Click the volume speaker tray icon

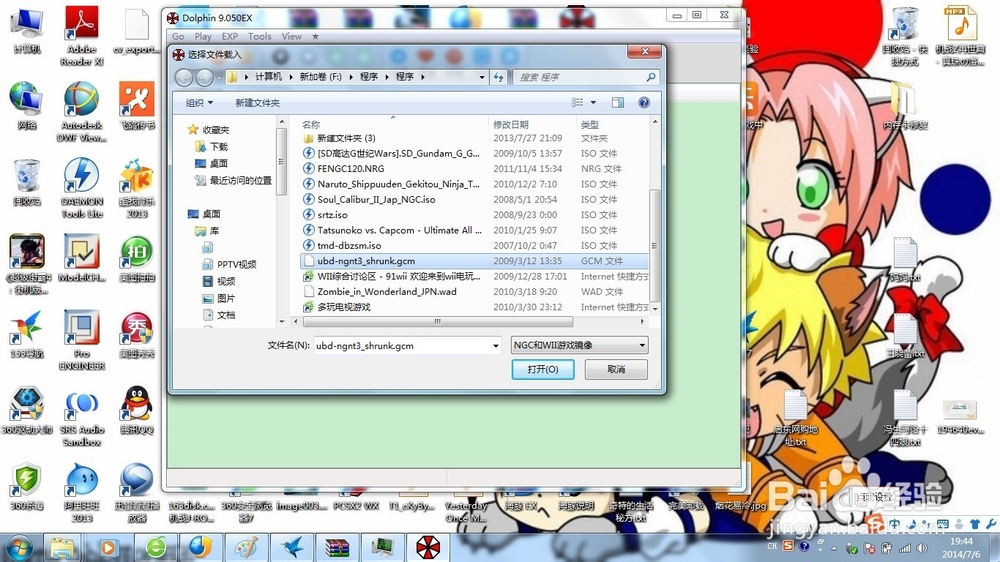pos(922,548)
